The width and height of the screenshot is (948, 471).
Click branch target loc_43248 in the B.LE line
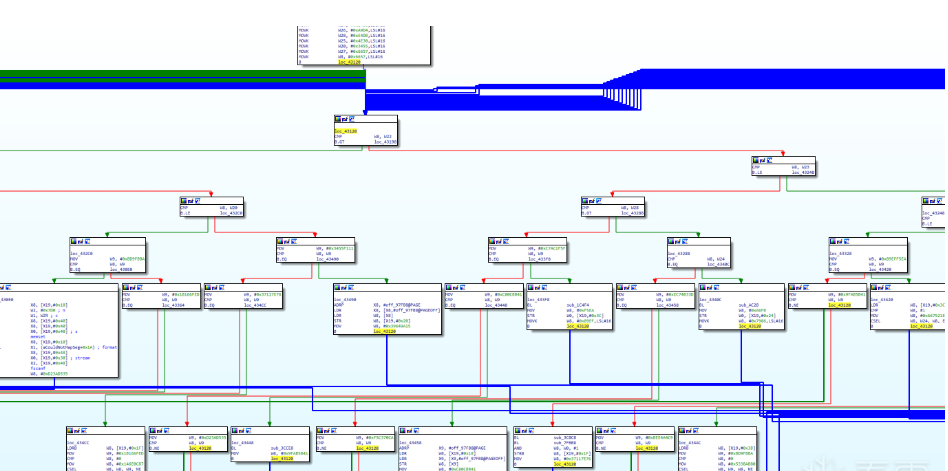pos(803,172)
